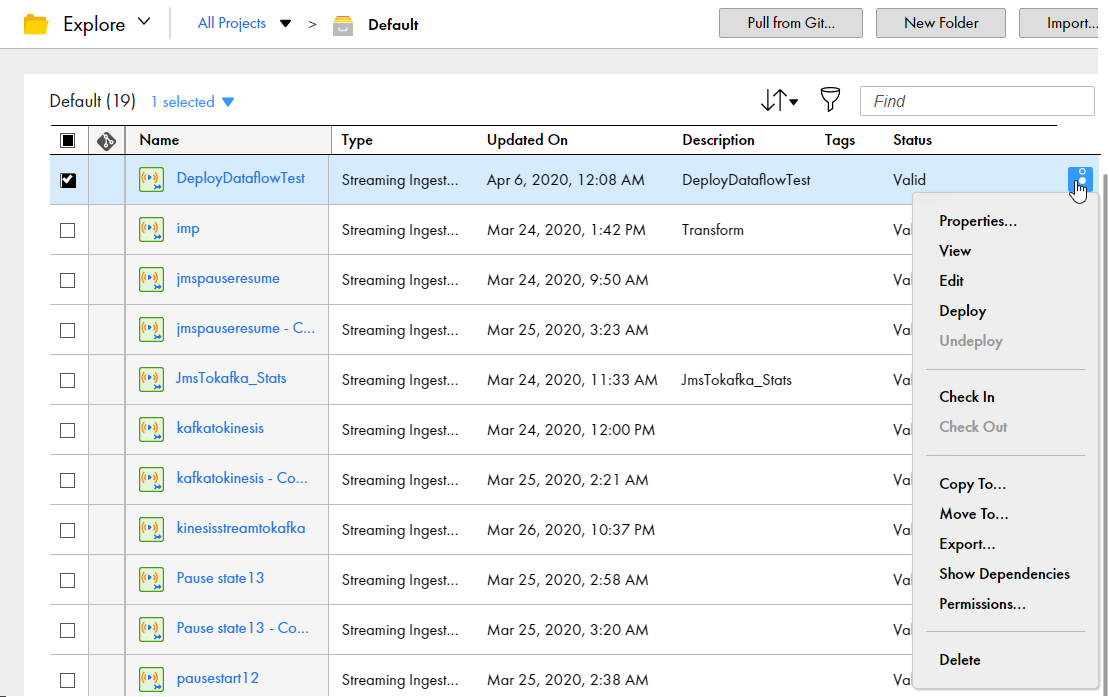Choose Delete from the context menu
1109x697 pixels.
click(959, 659)
